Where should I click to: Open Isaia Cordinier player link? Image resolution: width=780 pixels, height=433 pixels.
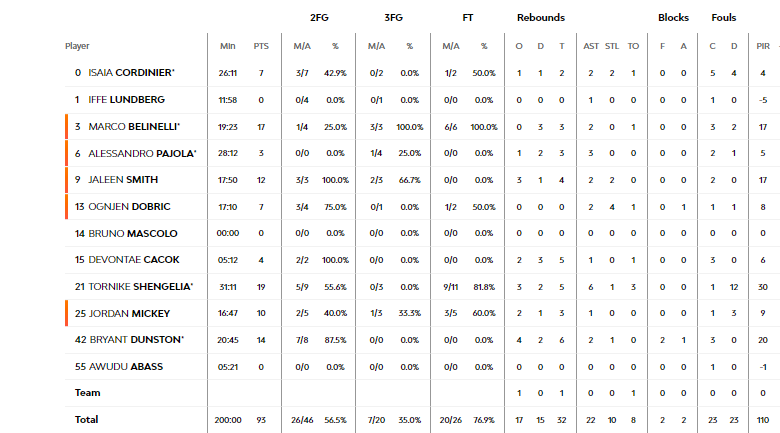coord(131,73)
